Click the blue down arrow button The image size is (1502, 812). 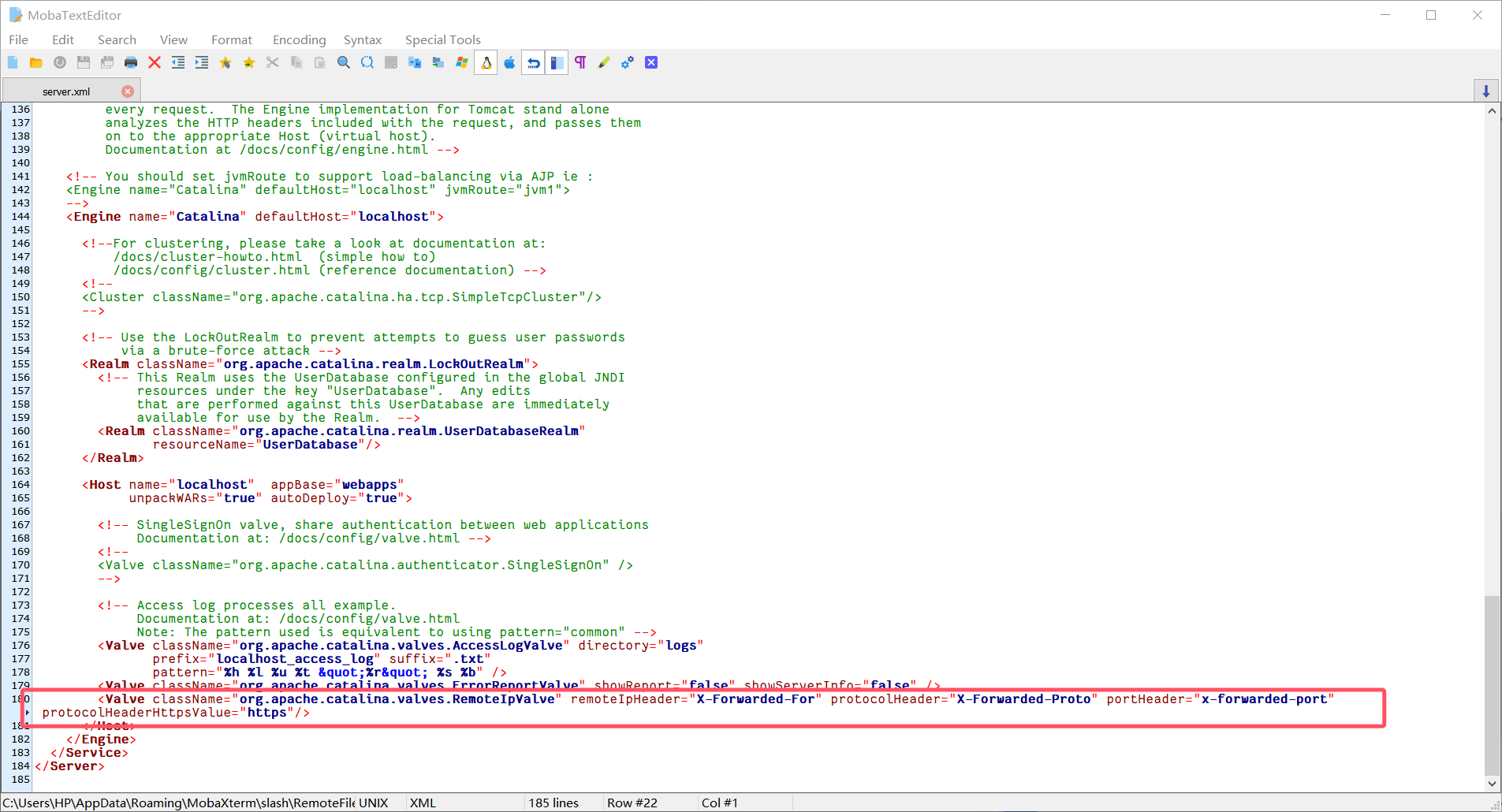click(1486, 91)
